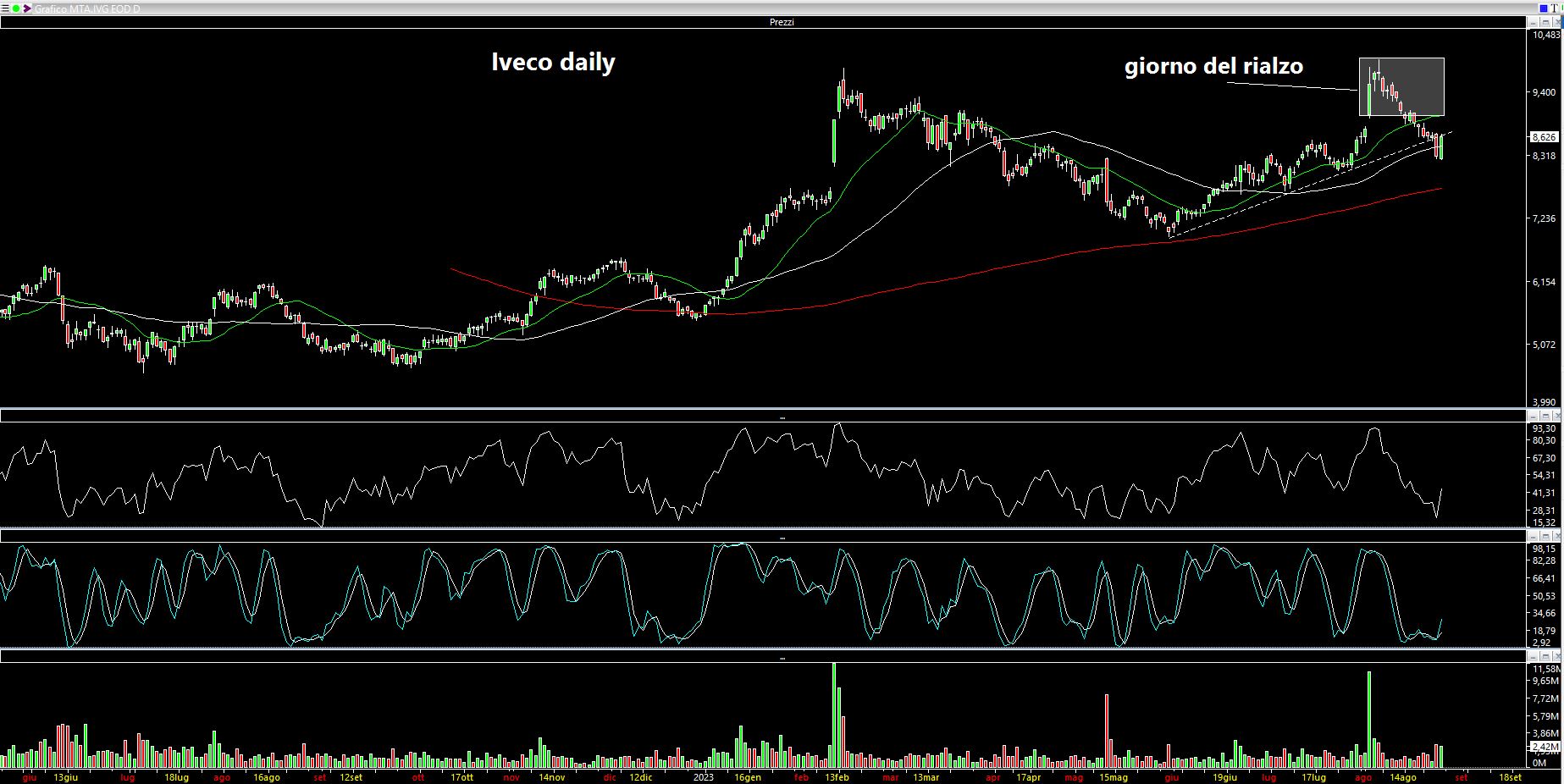1564x784 pixels.
Task: Click the 17lug date on time axis
Action: coord(1313,777)
